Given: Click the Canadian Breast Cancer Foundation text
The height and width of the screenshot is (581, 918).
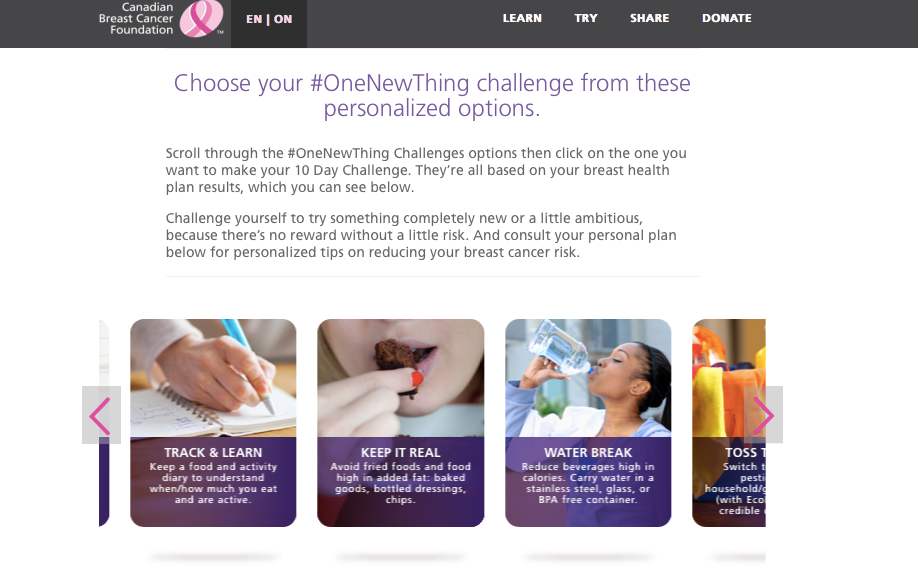Looking at the screenshot, I should (136, 19).
